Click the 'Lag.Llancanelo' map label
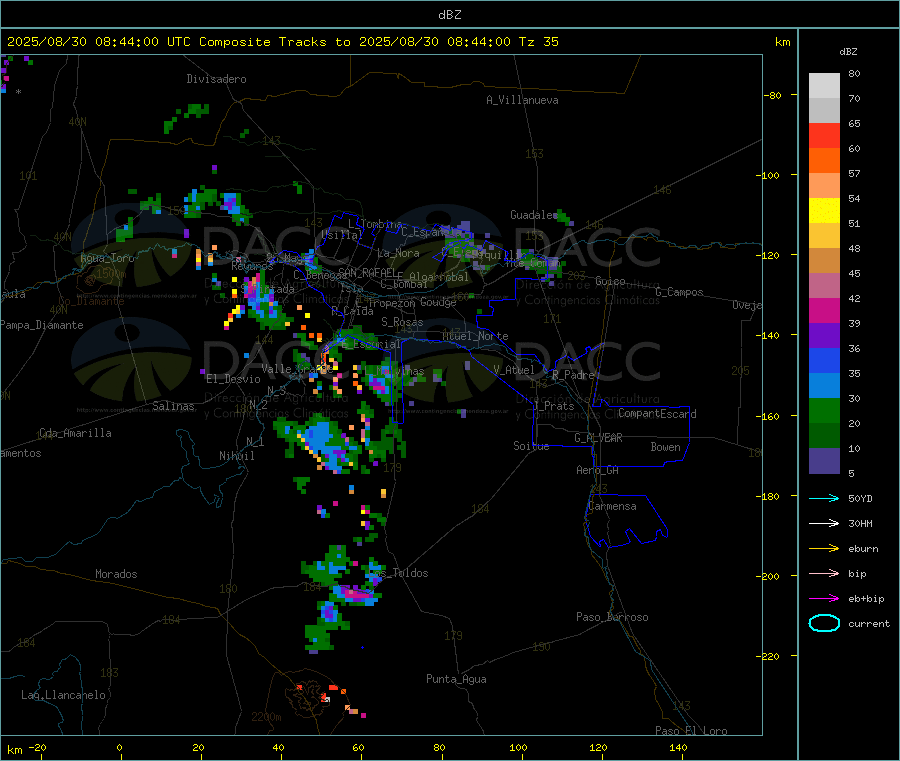900x761 pixels. (63, 695)
